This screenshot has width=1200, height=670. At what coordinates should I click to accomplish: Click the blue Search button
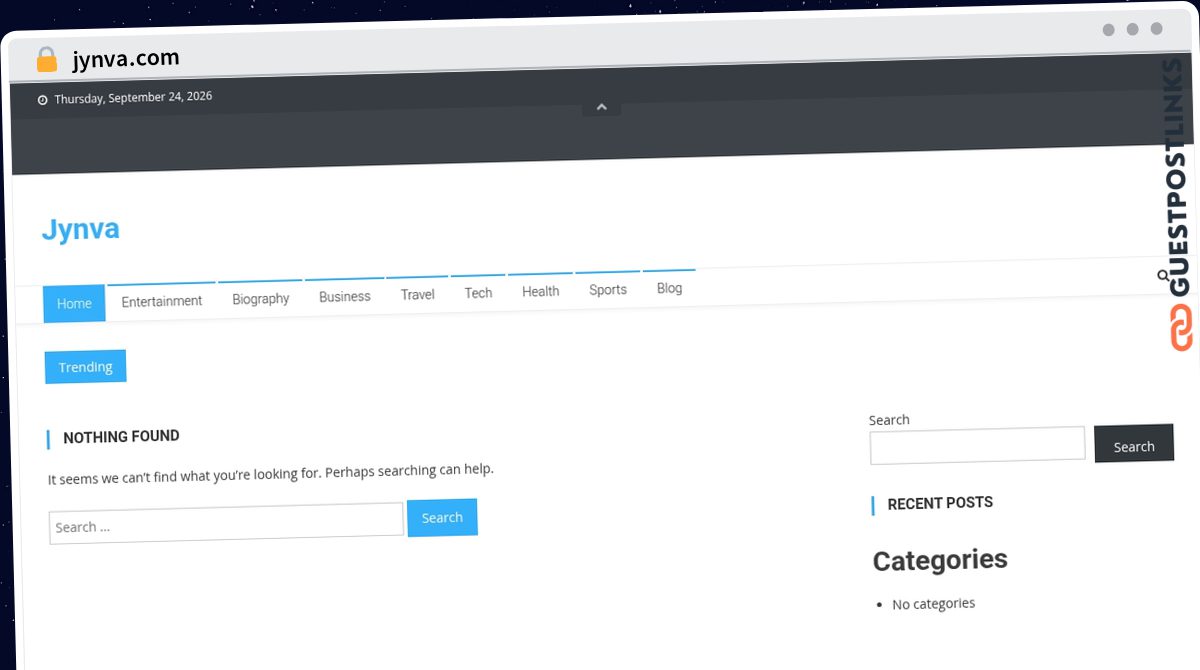[x=442, y=517]
